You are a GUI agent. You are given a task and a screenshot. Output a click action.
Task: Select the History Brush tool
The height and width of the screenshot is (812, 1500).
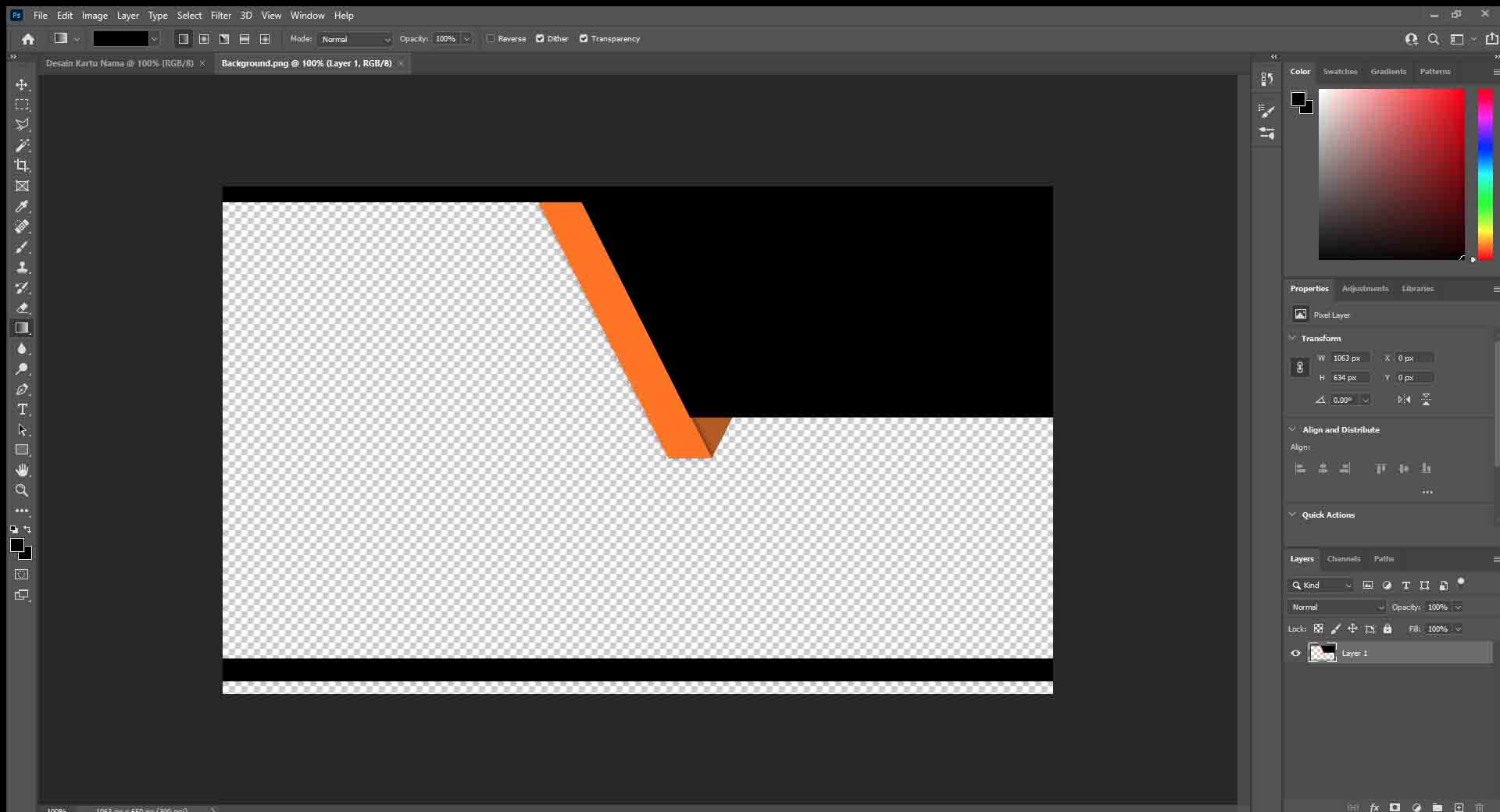click(22, 287)
